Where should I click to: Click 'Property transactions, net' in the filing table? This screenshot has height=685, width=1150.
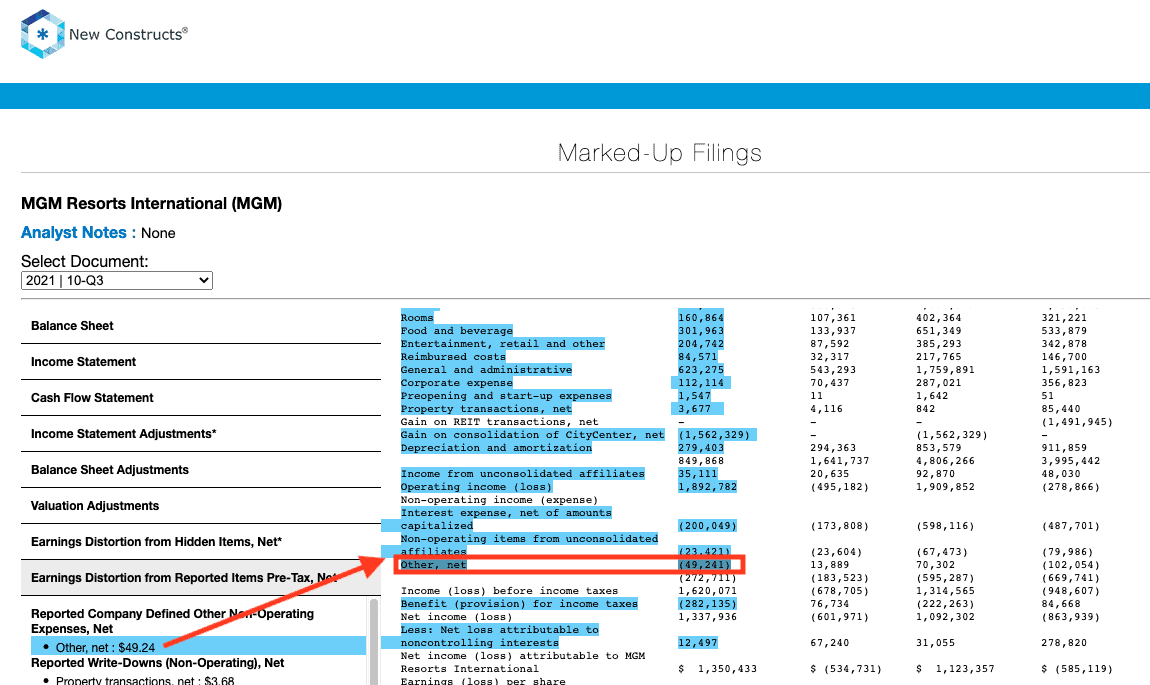[486, 409]
